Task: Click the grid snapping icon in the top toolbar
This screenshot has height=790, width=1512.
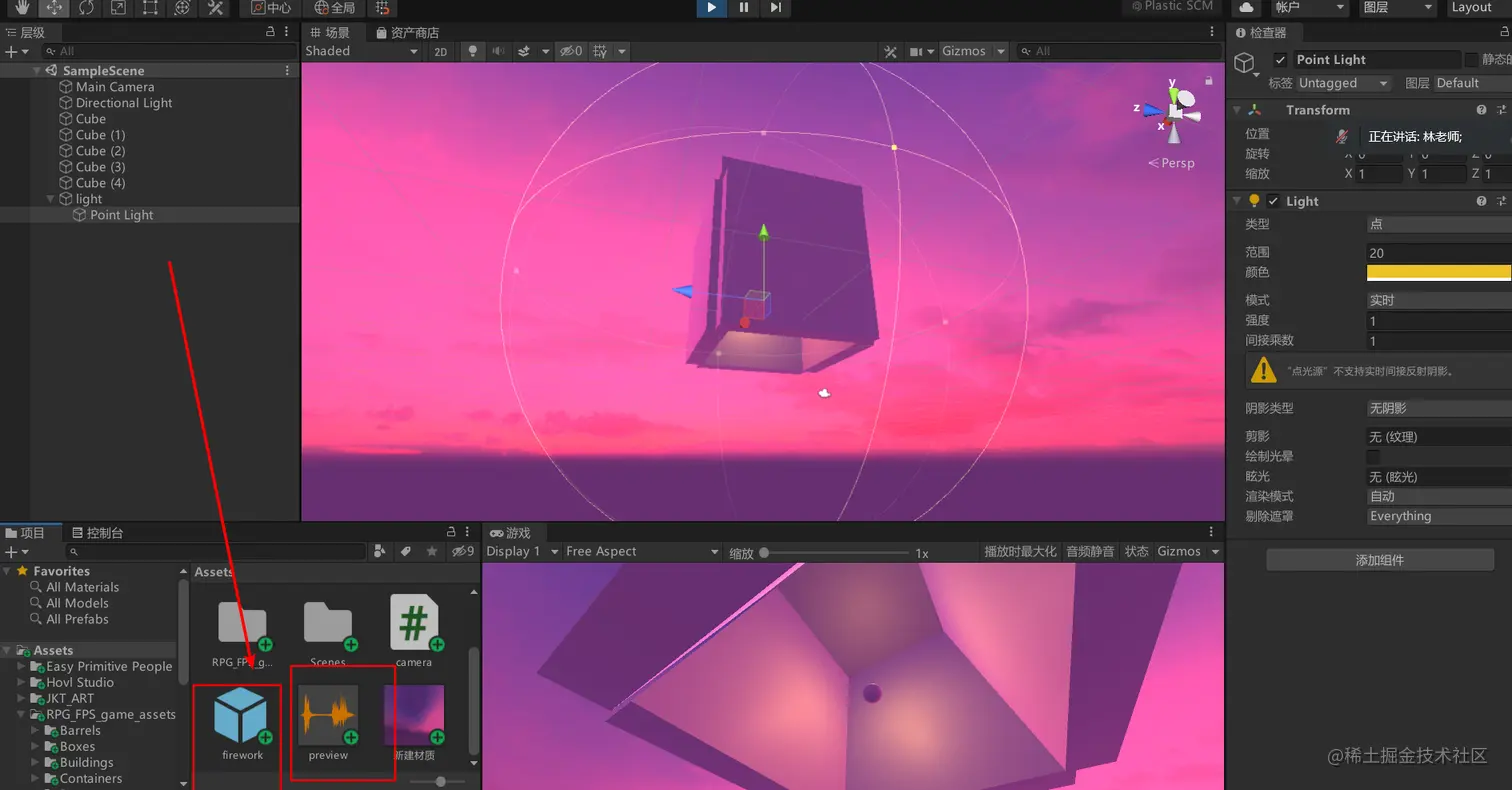Action: coord(382,8)
